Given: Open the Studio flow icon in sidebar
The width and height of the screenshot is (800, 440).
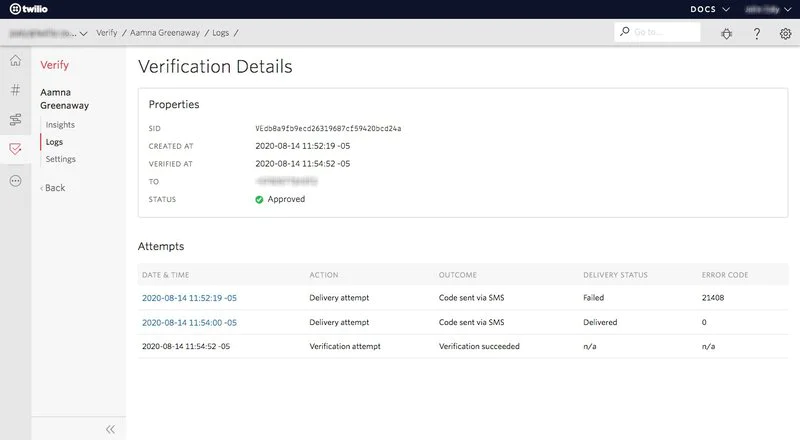Looking at the screenshot, I should pyautogui.click(x=15, y=120).
